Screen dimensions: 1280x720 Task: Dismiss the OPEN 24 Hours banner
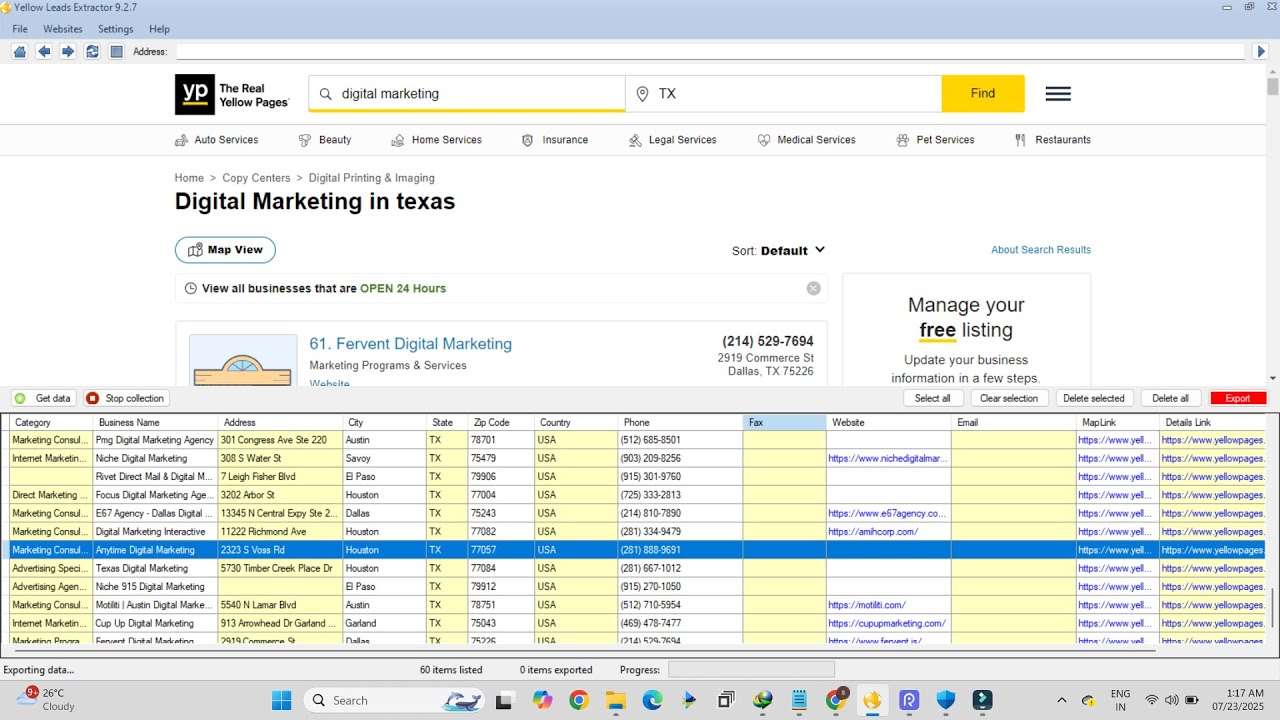(x=814, y=288)
